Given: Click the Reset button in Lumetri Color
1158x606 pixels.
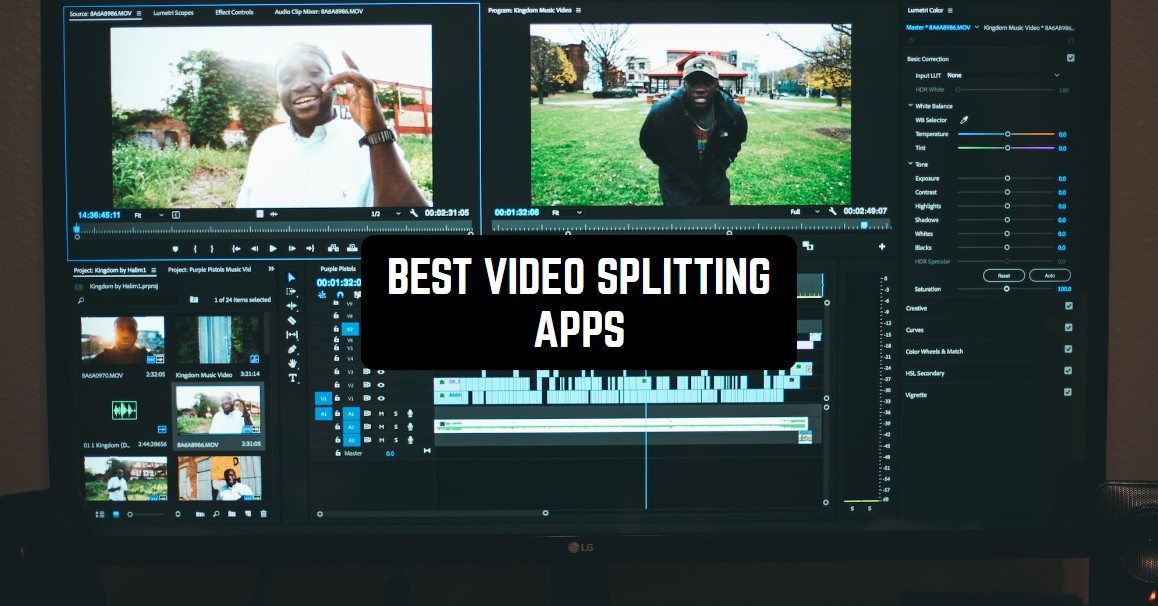Looking at the screenshot, I should tap(1003, 275).
